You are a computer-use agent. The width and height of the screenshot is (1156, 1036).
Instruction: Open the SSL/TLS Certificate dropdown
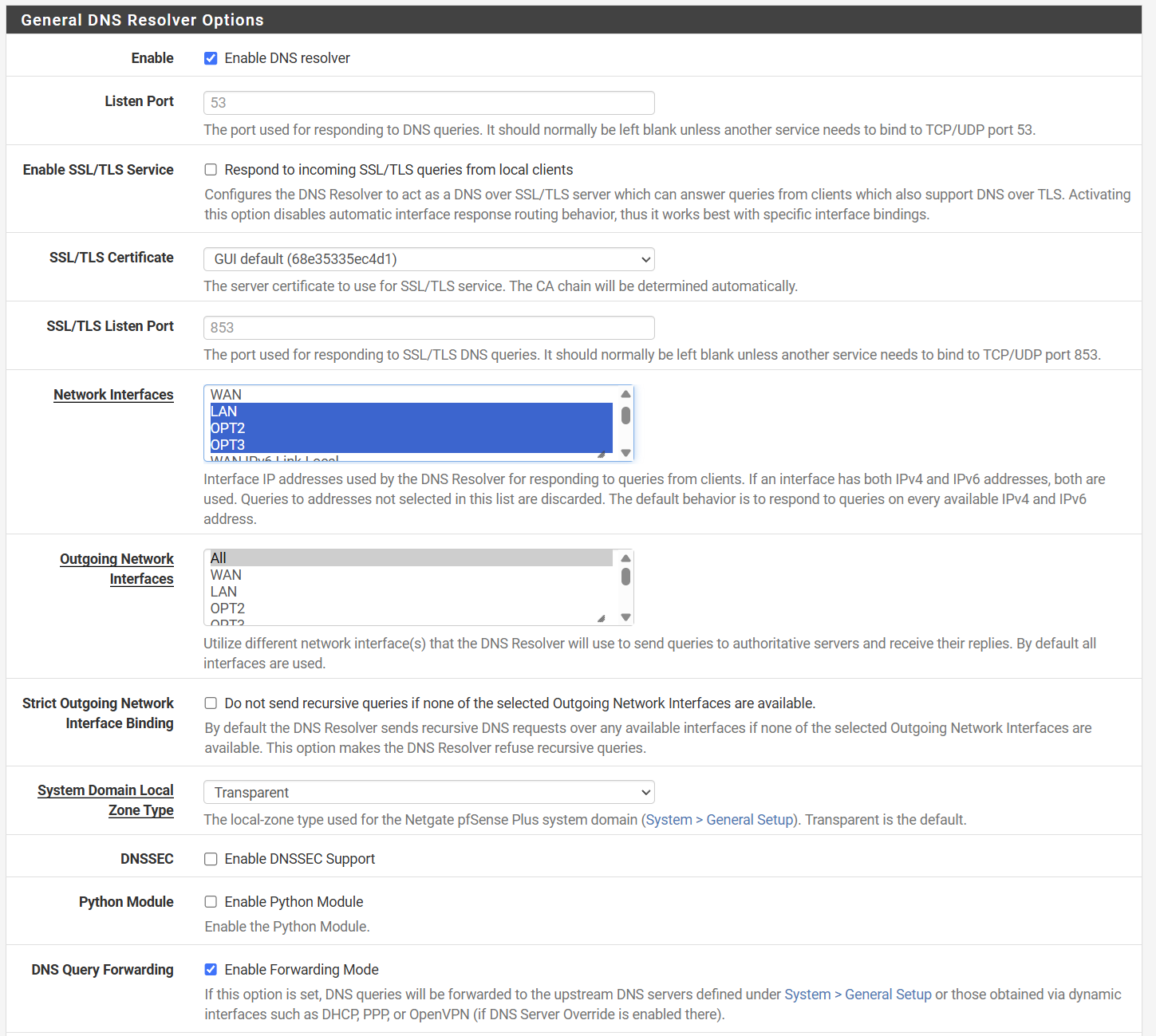[x=428, y=259]
